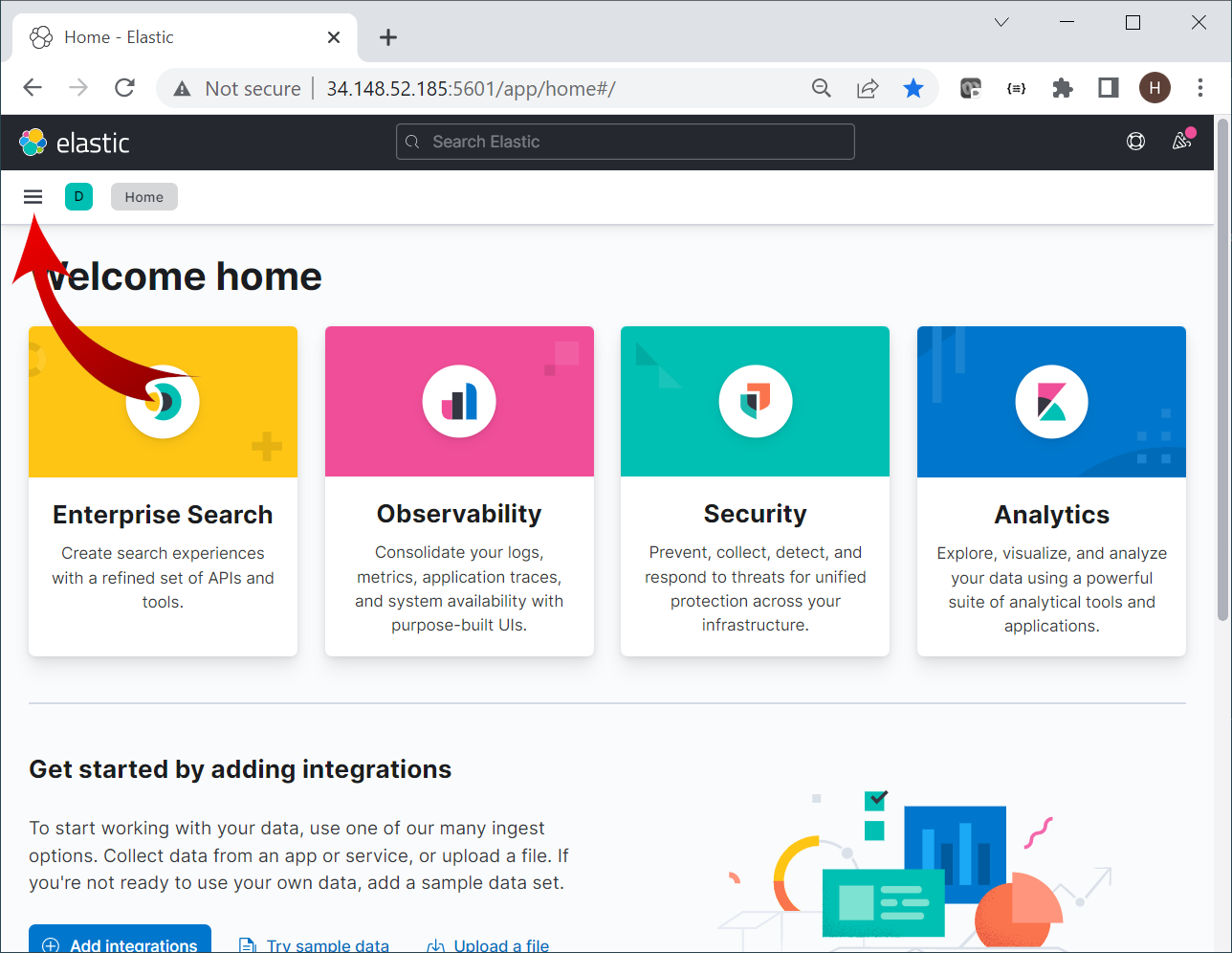Click the Elastic logo
The image size is (1232, 953).
tap(76, 142)
